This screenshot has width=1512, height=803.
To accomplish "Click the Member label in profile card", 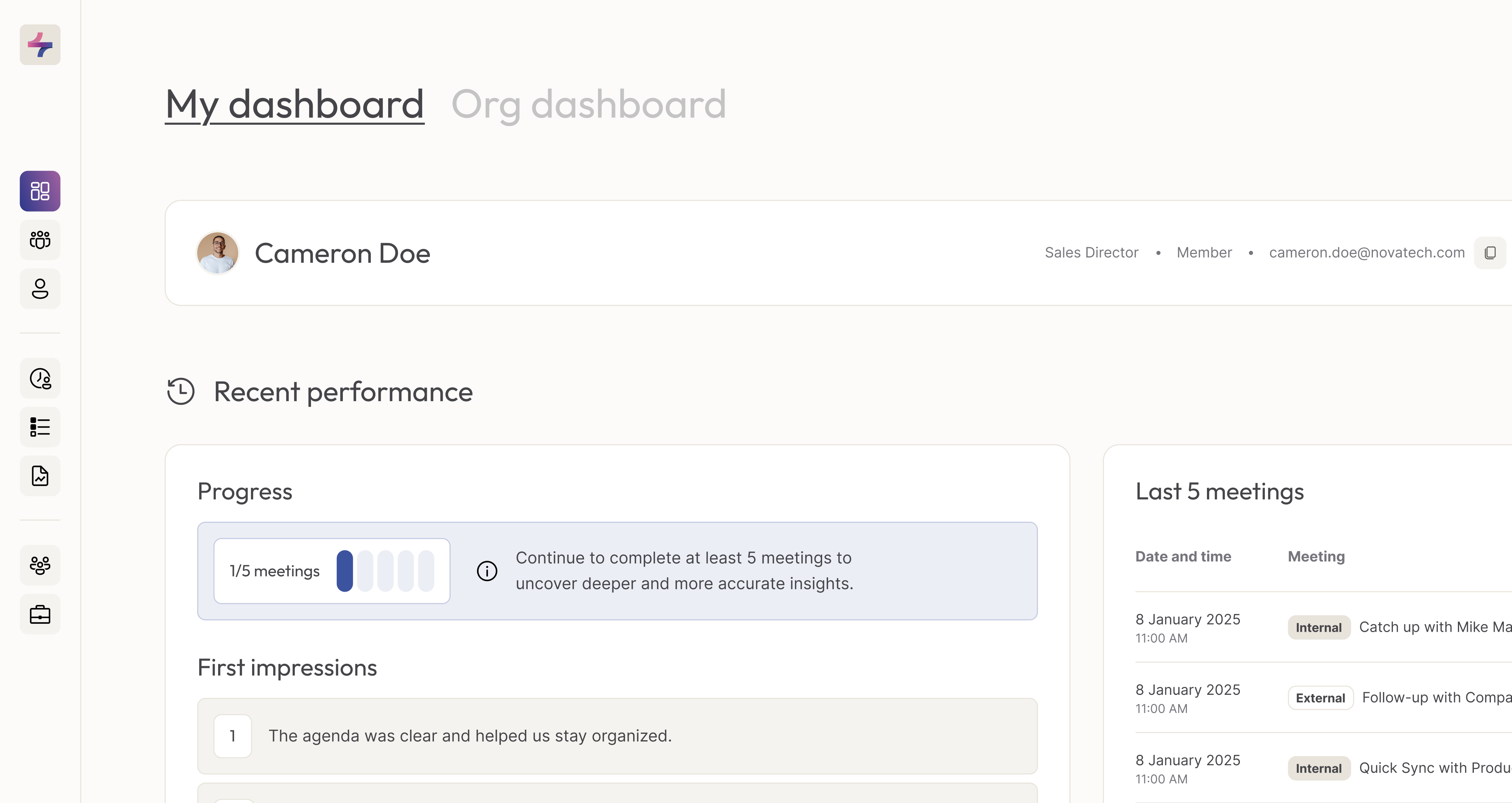I will (x=1204, y=253).
